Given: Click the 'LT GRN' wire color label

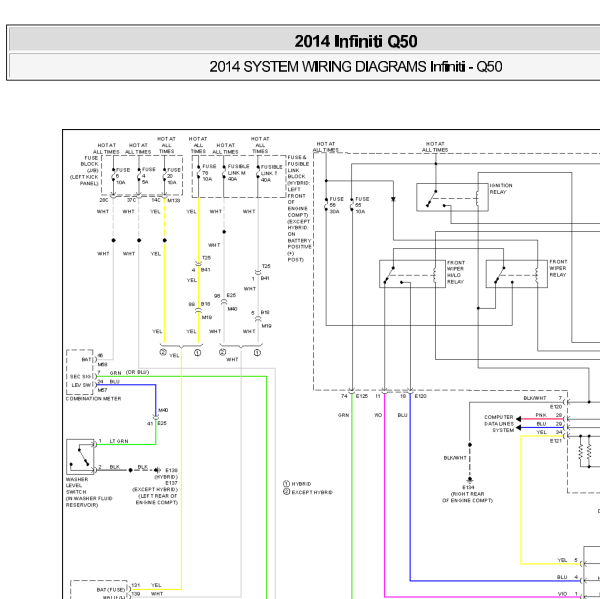Looking at the screenshot, I should [119, 441].
